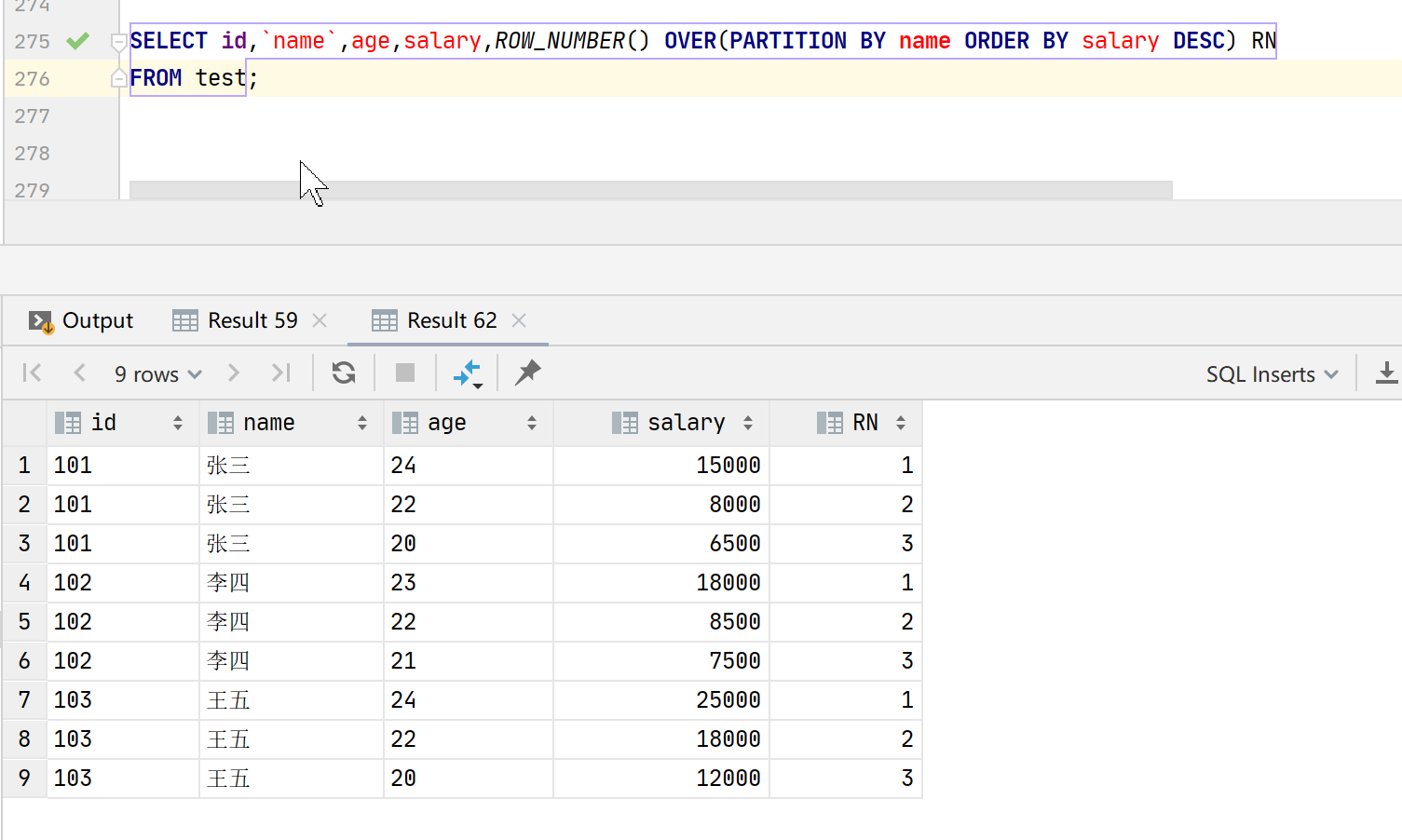1402x840 pixels.
Task: Collapse the code fold arrow at line 275
Action: 118,40
